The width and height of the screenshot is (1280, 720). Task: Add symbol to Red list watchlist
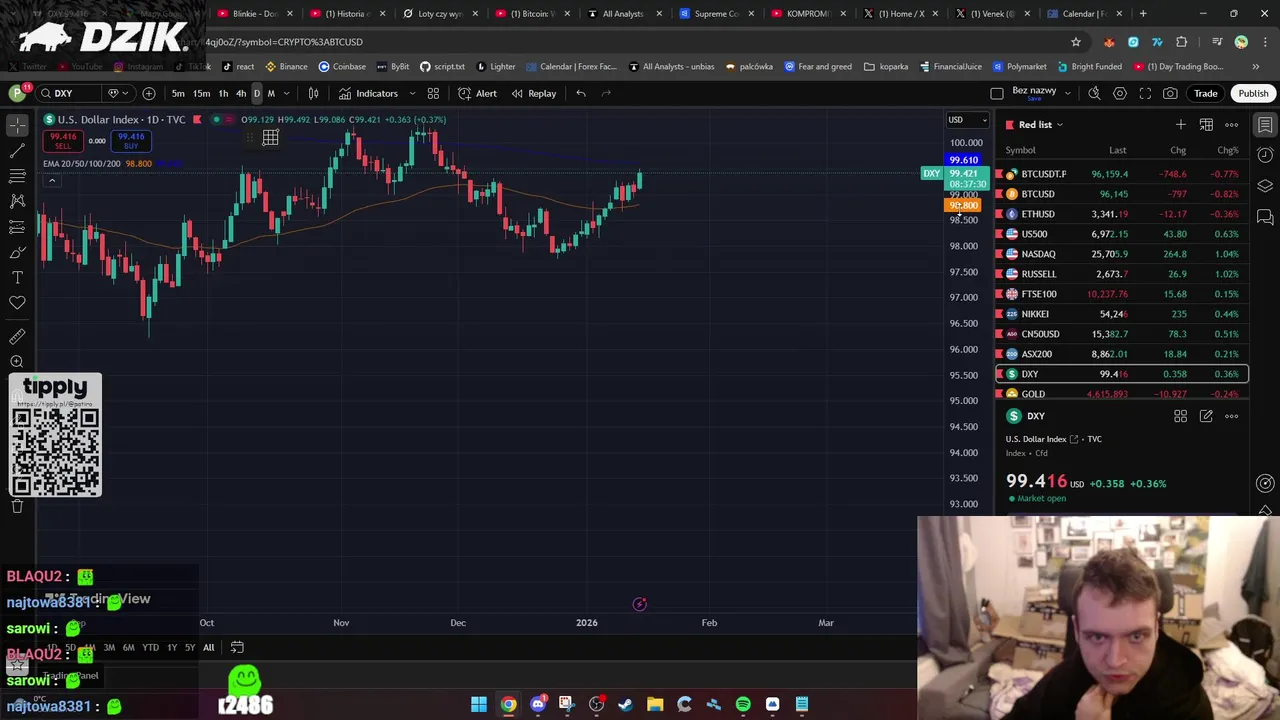(x=1181, y=125)
